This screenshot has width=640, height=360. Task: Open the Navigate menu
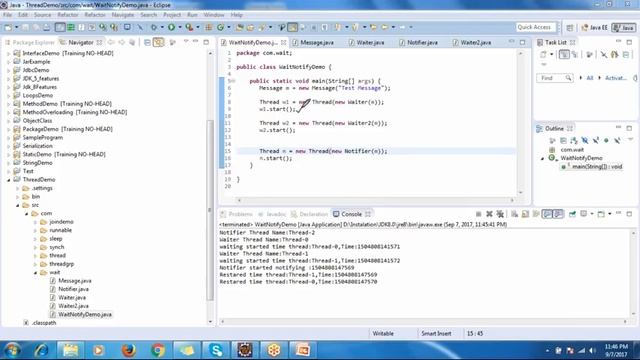click(122, 15)
